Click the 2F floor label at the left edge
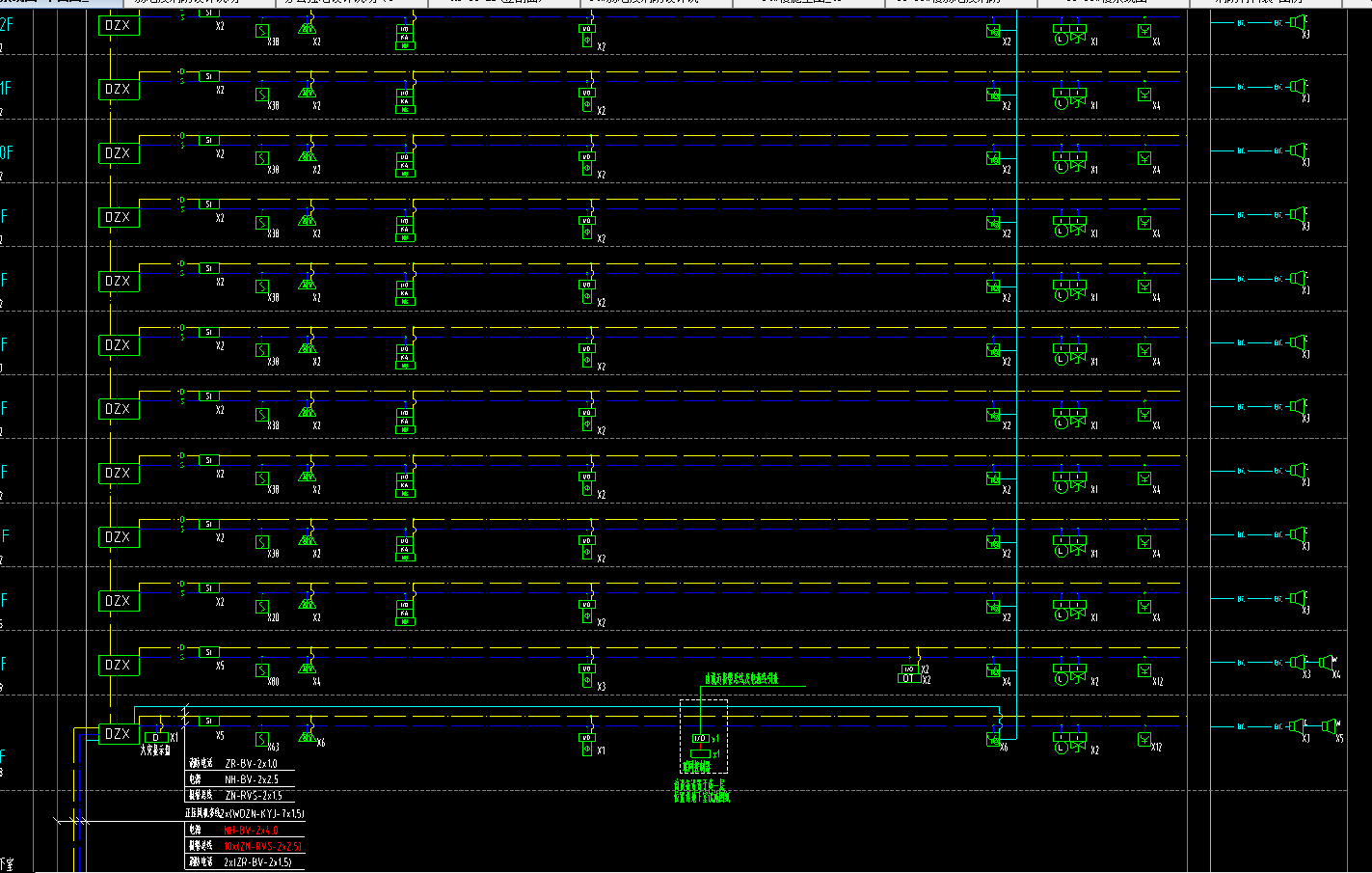Image resolution: width=1372 pixels, height=873 pixels. click(x=6, y=24)
